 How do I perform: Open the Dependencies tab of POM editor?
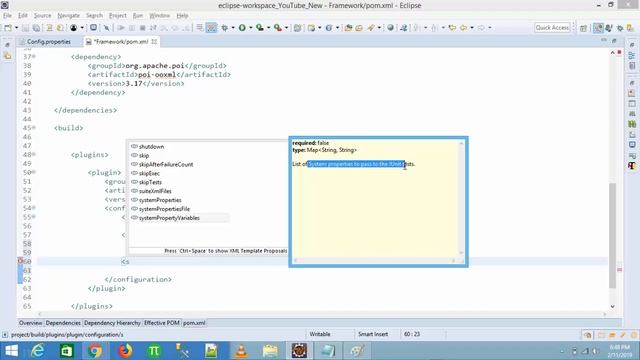pos(63,323)
